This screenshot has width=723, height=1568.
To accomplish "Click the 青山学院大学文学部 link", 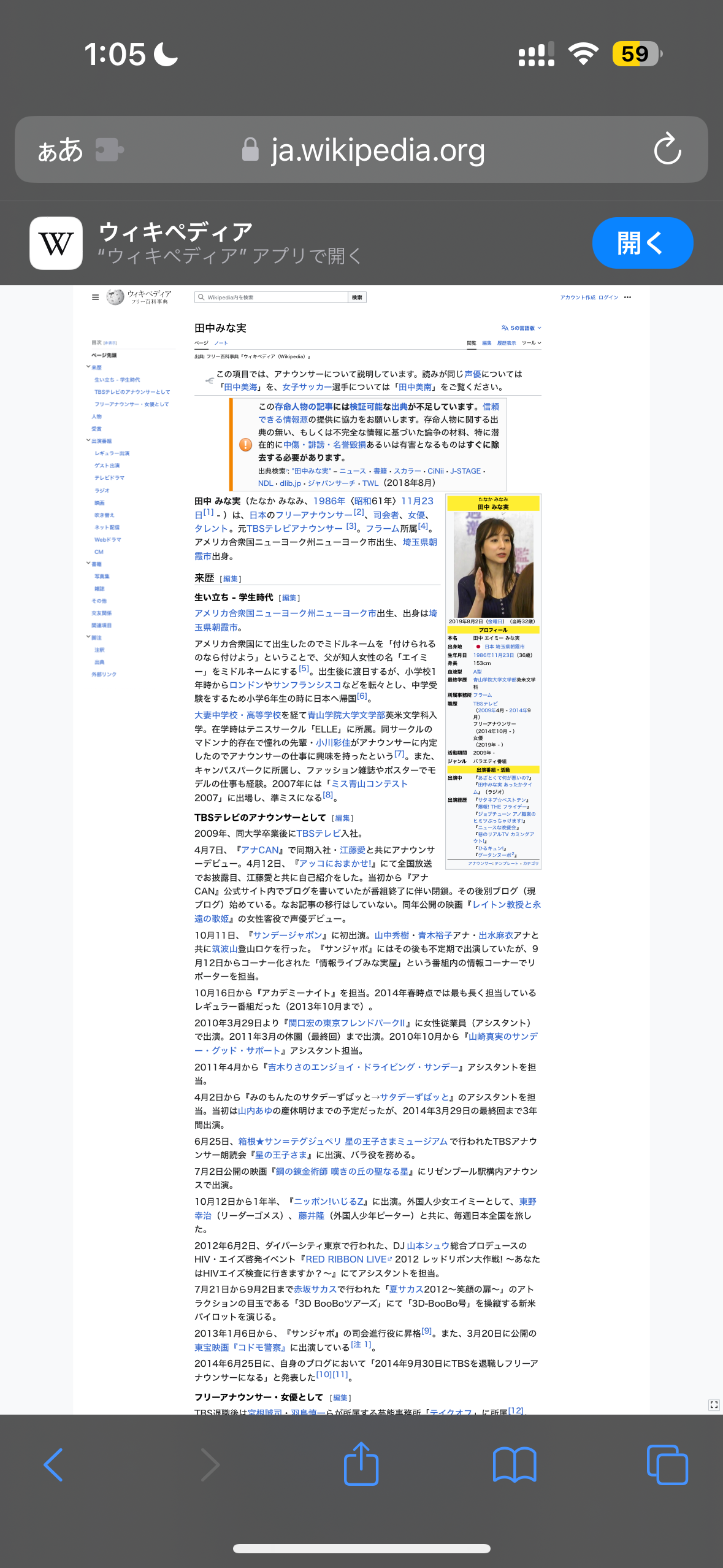I will tap(346, 715).
